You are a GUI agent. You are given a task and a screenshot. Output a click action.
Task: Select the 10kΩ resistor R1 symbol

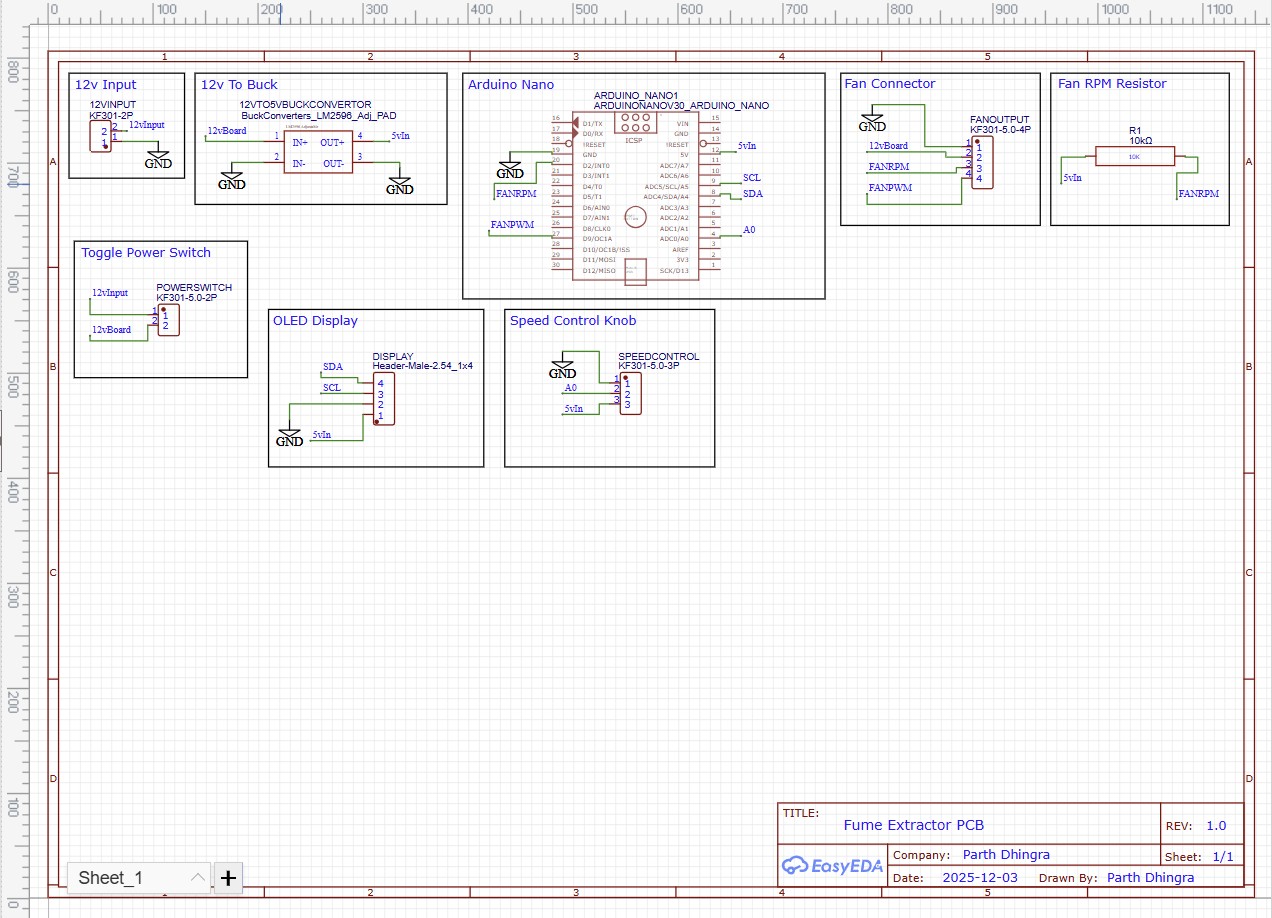coord(1135,155)
